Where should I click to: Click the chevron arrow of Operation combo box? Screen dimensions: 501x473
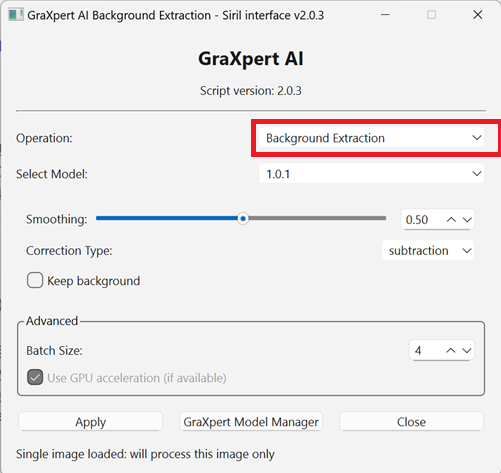[x=477, y=138]
